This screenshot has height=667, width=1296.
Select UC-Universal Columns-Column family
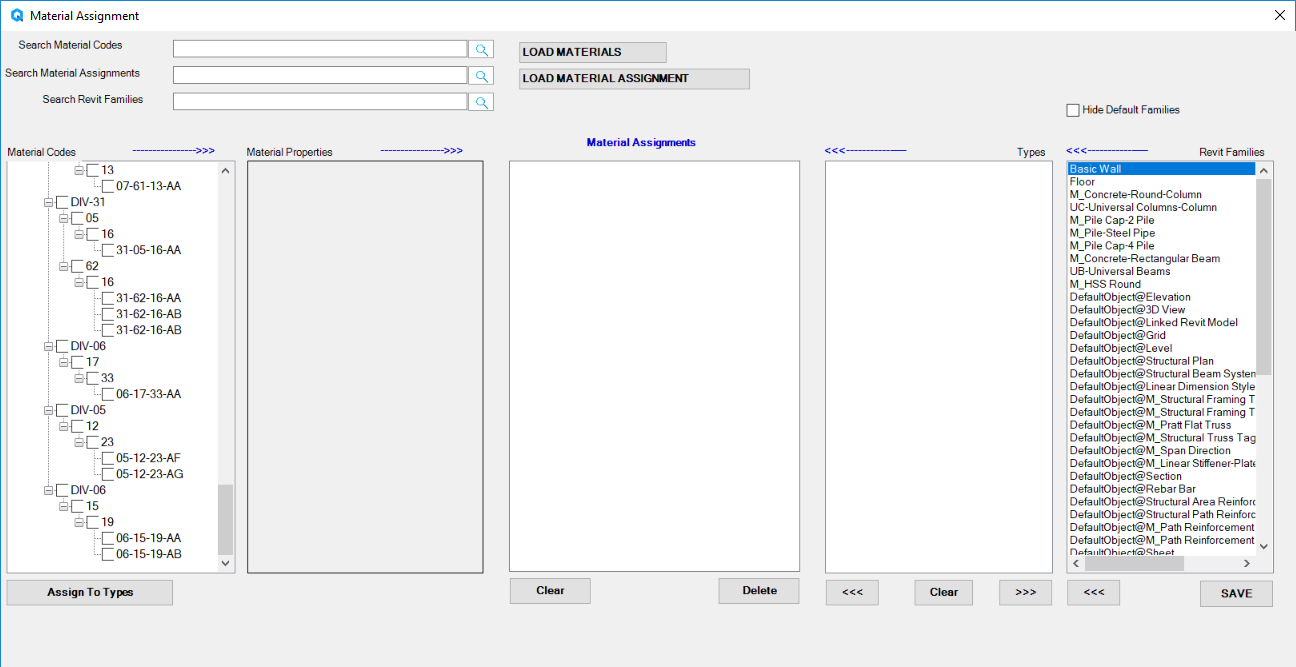[1161, 207]
